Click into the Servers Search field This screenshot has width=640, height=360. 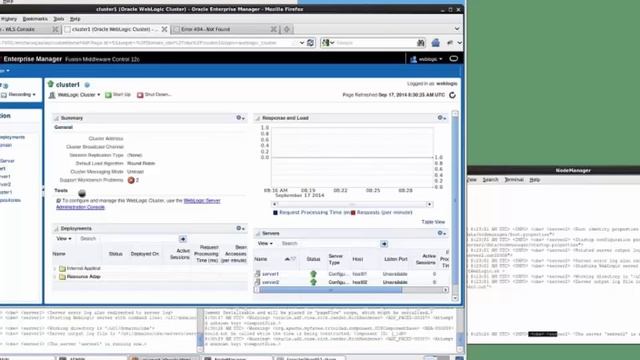click(329, 244)
